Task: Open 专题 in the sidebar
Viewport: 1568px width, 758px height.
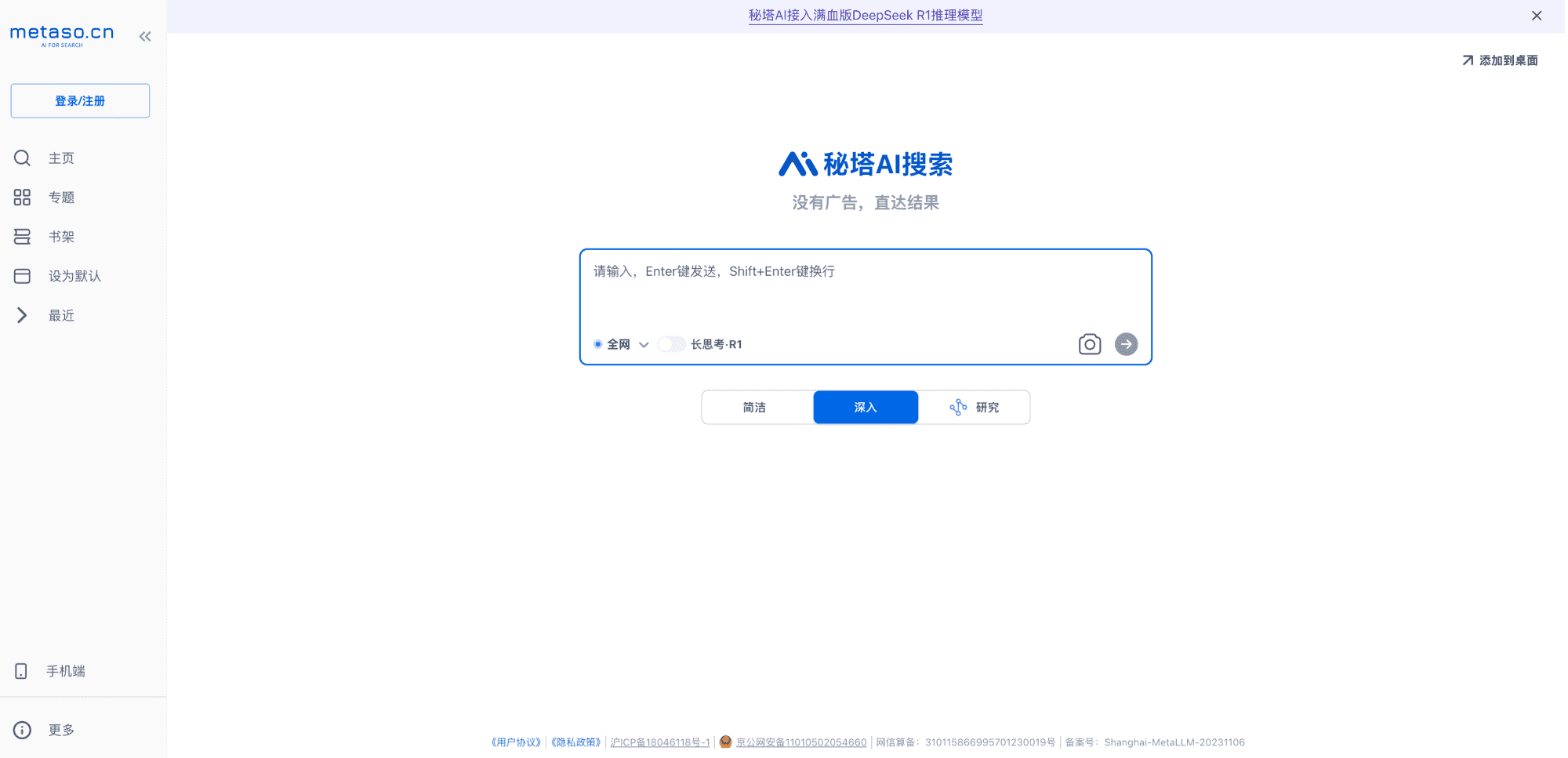Action: coord(61,198)
